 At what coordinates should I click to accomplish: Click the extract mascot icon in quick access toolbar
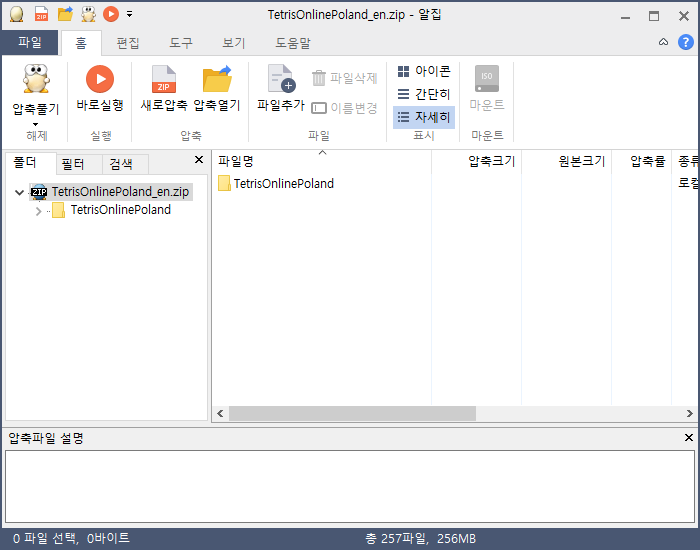[x=88, y=14]
